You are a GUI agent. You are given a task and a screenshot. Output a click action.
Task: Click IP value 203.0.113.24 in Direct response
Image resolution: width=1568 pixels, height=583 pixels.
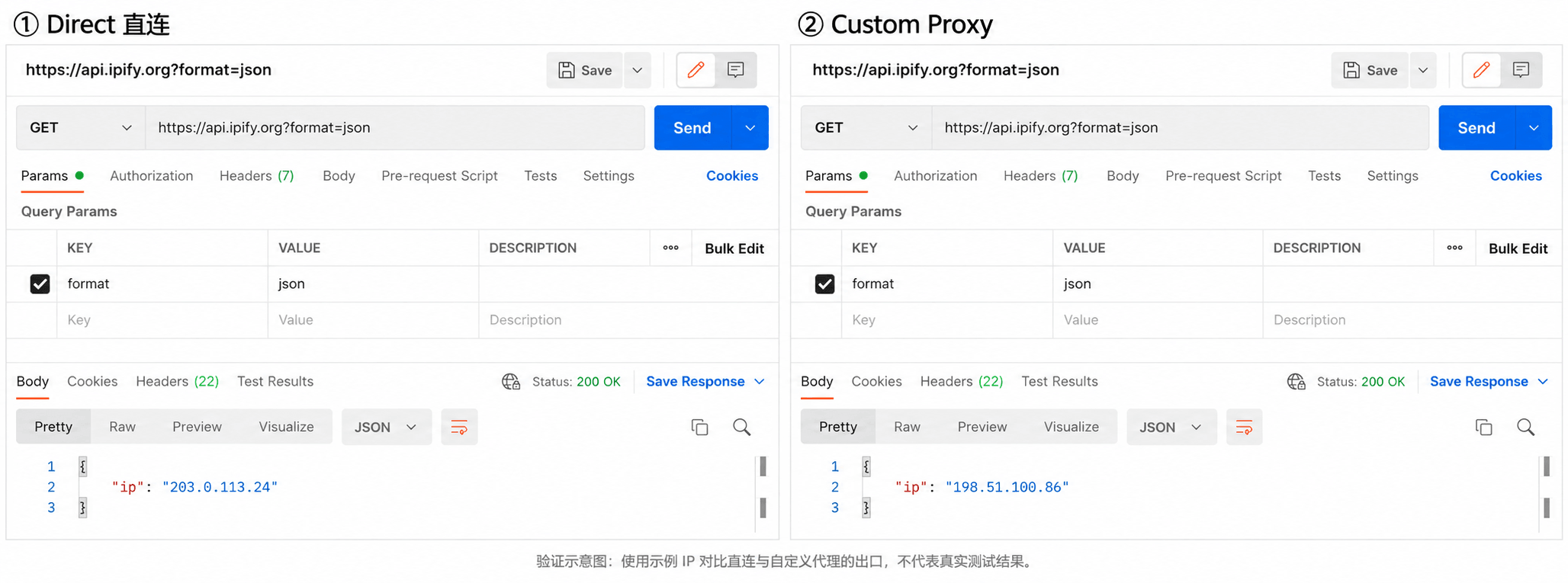[x=220, y=487]
